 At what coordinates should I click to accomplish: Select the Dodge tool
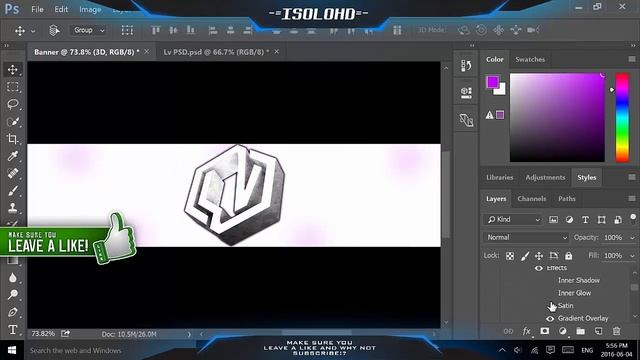13,295
